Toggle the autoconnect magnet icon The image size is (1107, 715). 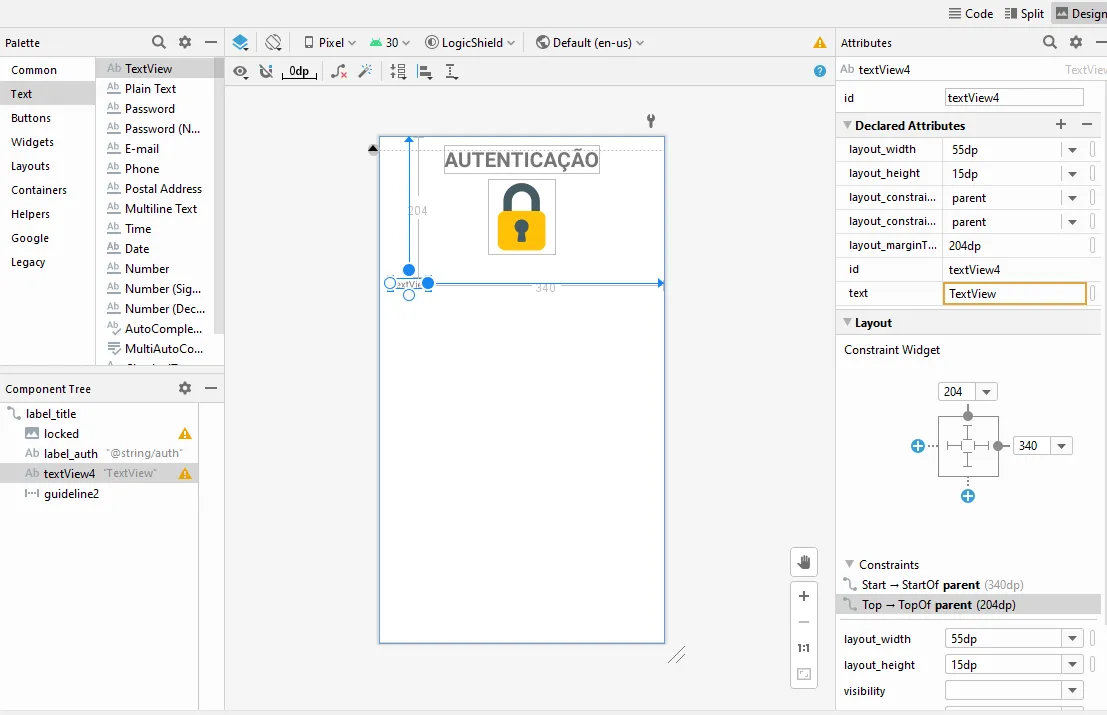[265, 71]
